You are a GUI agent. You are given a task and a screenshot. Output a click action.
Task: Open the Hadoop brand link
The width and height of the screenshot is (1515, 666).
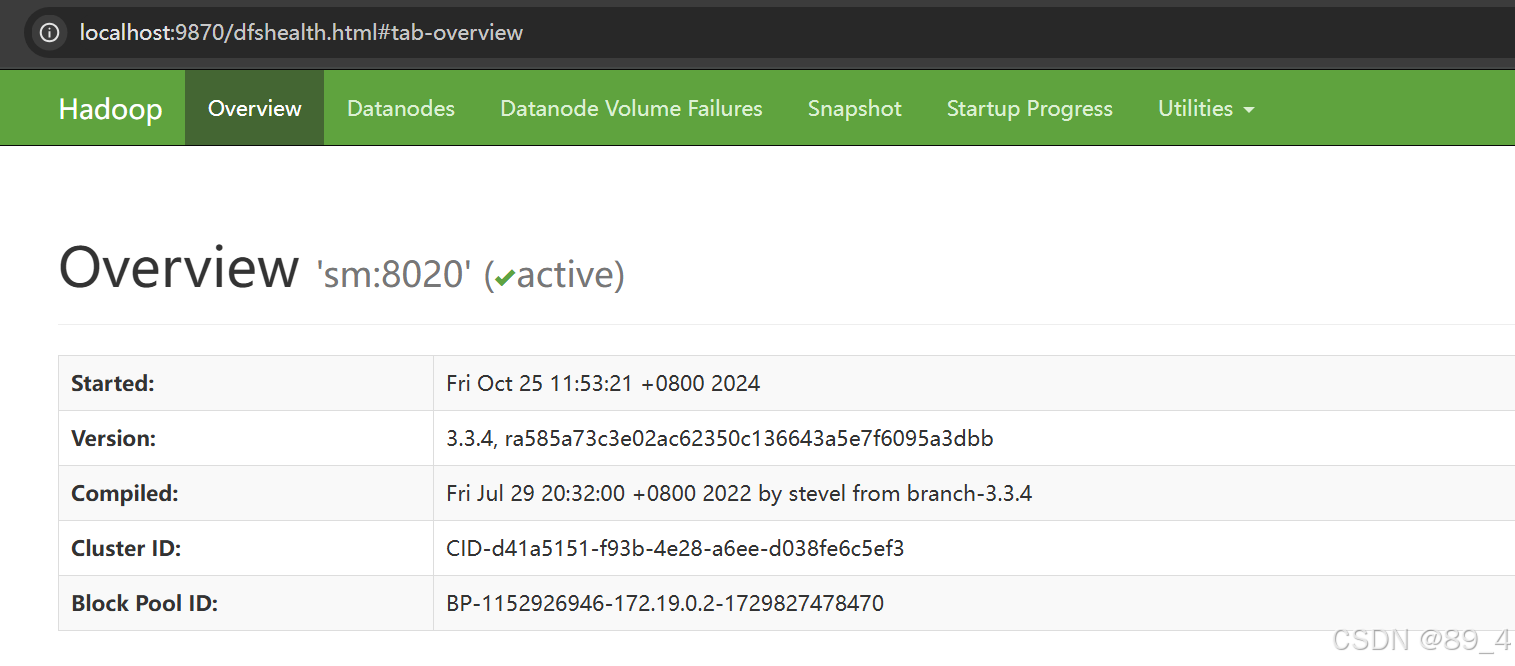click(110, 108)
